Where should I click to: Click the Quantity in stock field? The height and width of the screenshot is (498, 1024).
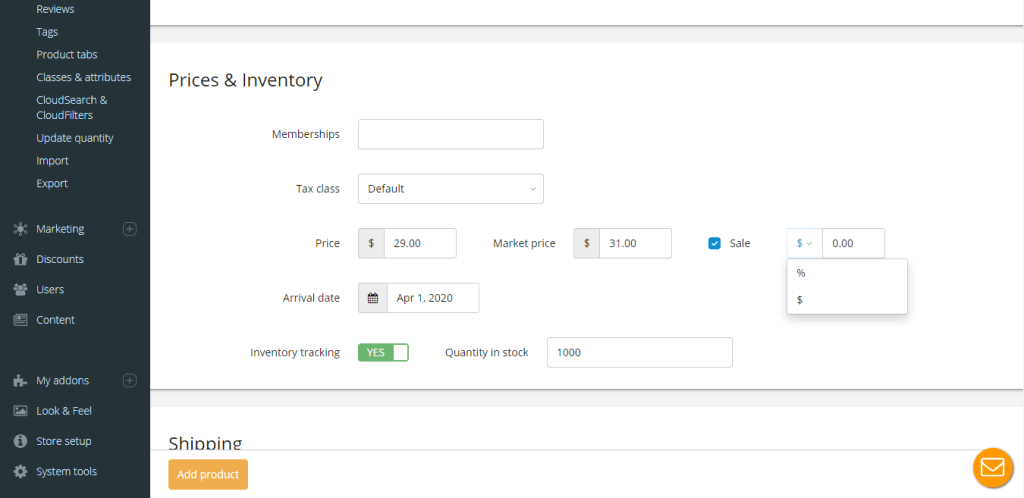click(x=640, y=352)
